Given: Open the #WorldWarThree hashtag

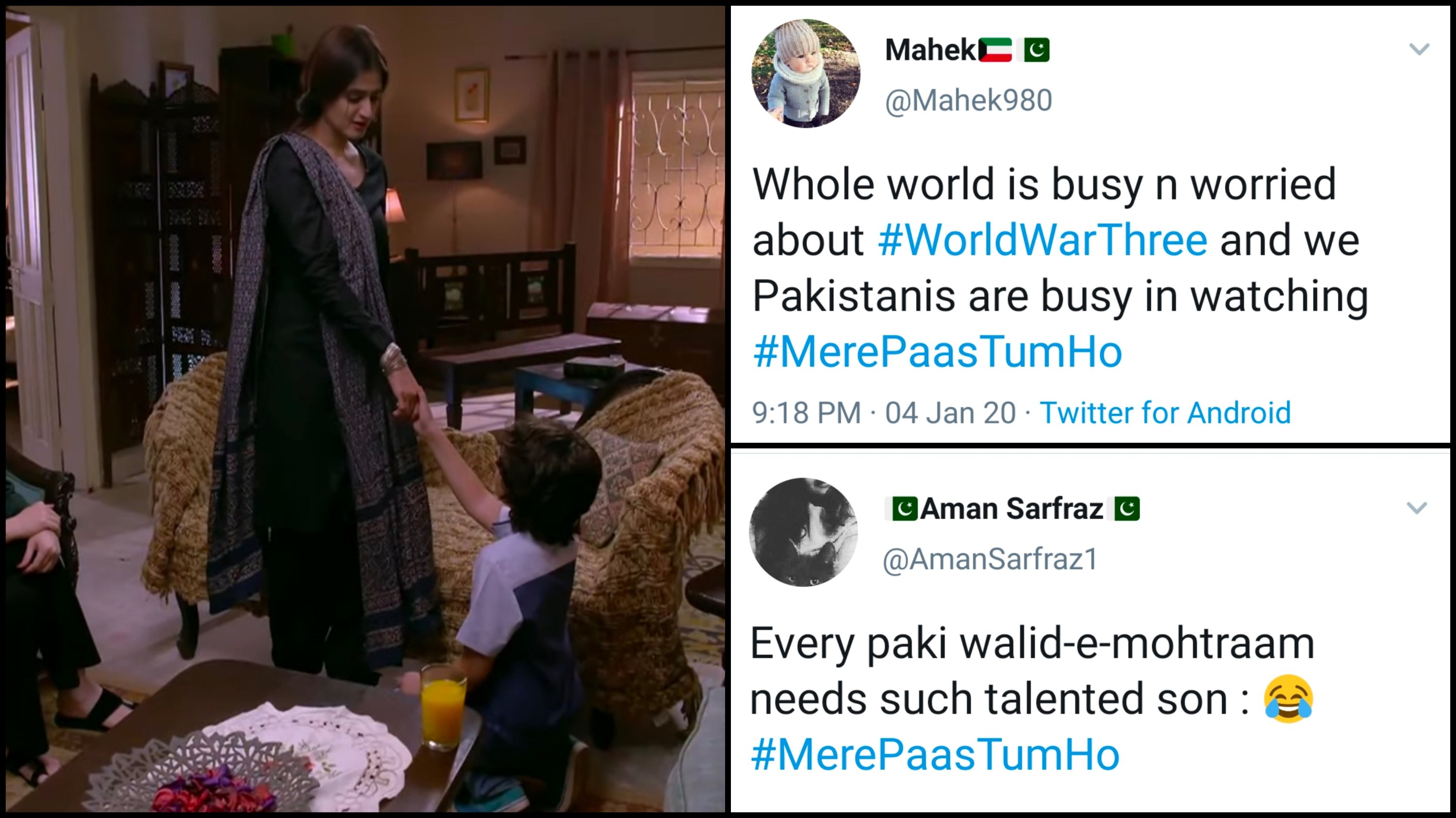Looking at the screenshot, I should 1043,240.
